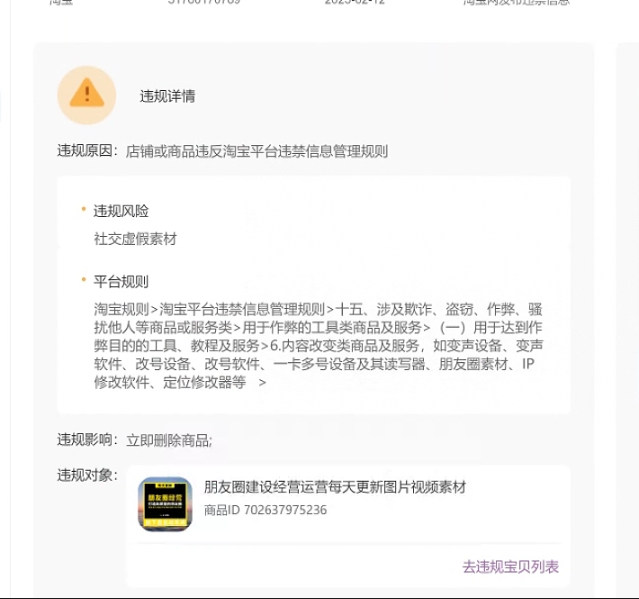This screenshot has width=639, height=599.
Task: Click the 违规影响 label
Action: click(x=88, y=440)
